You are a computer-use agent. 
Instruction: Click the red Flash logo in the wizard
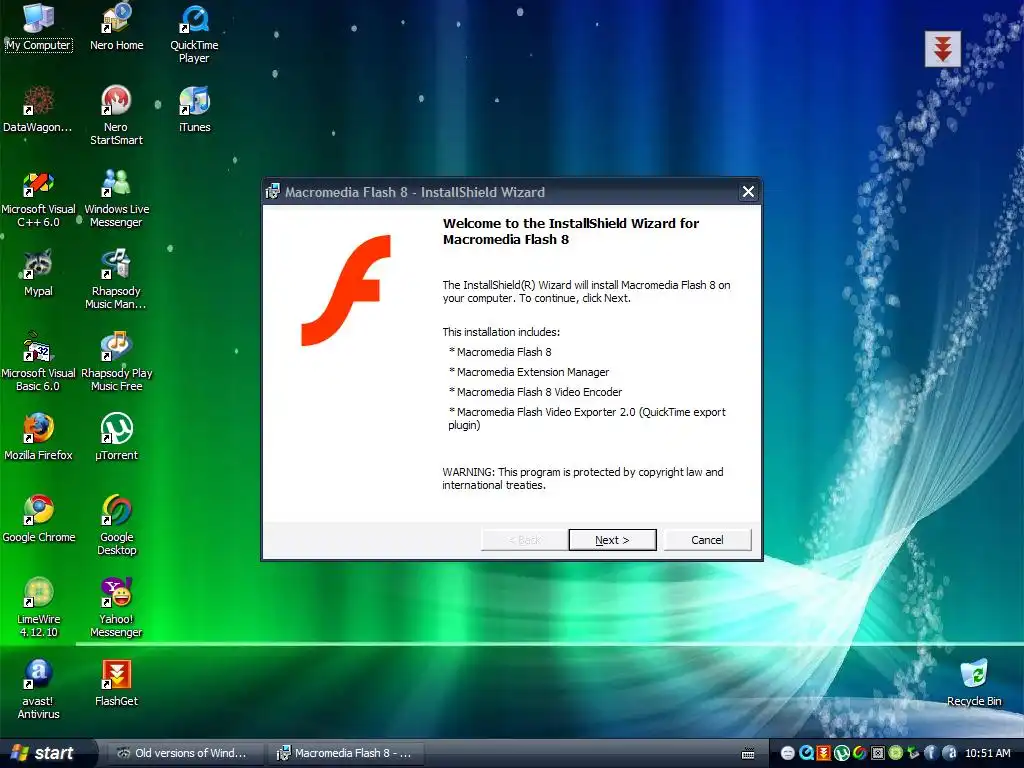[x=345, y=290]
